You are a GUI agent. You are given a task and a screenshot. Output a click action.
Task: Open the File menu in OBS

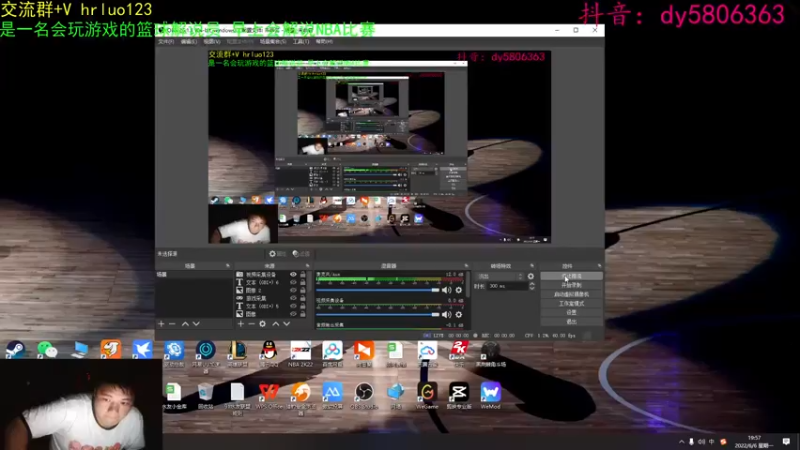click(x=166, y=41)
